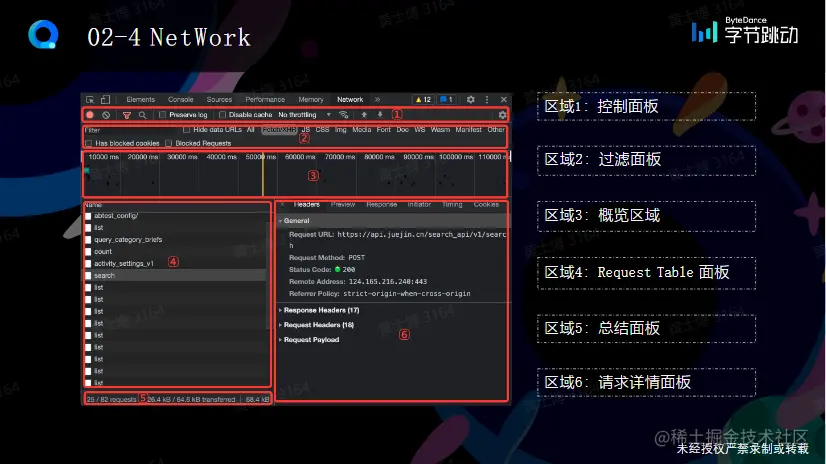826x464 pixels.
Task: Open the Performance tab
Action: pos(265,100)
